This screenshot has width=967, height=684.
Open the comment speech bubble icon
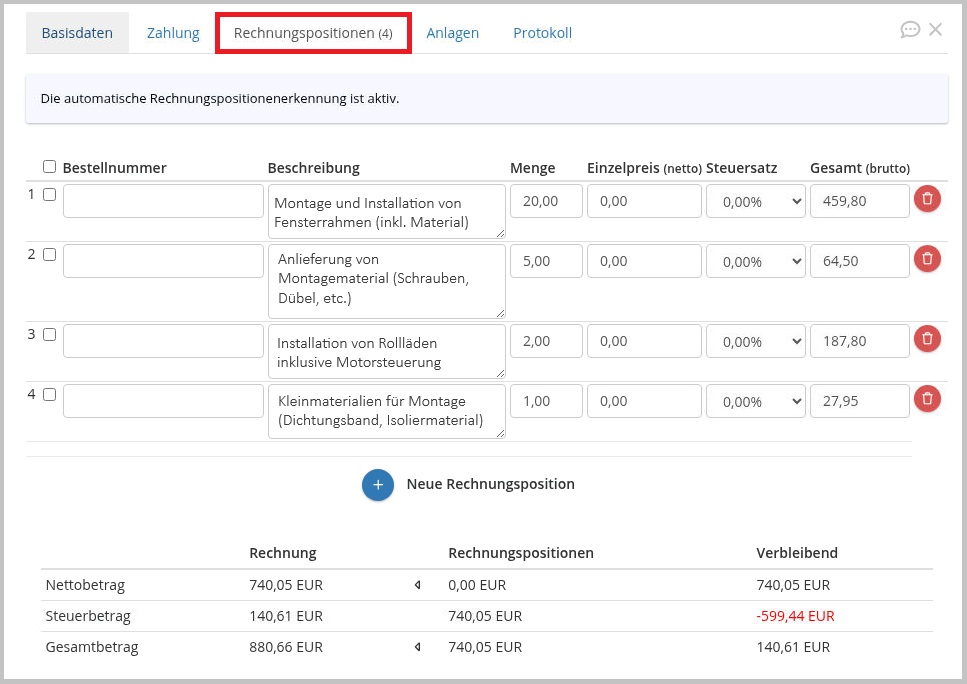coord(910,30)
